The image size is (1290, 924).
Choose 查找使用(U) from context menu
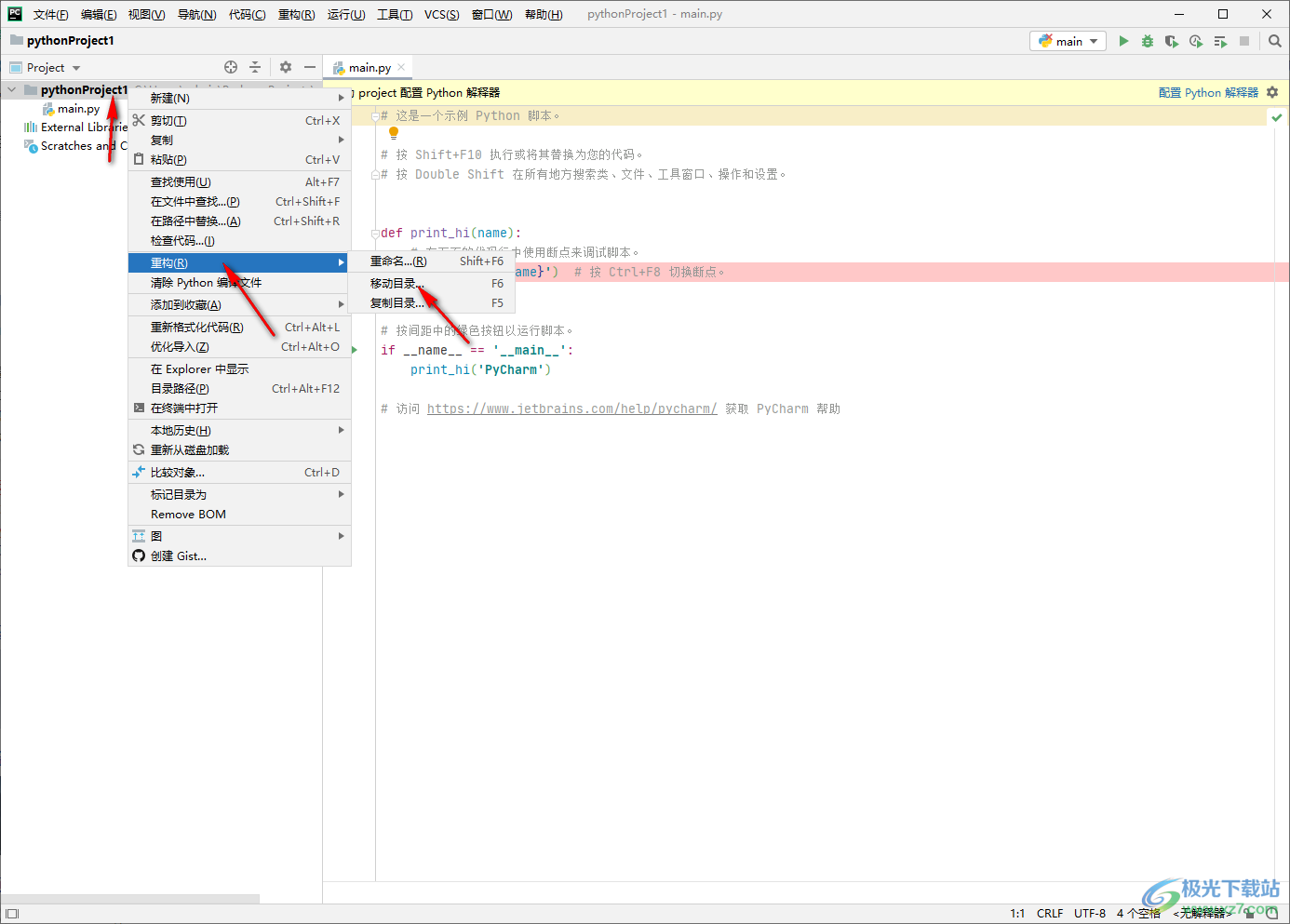click(x=239, y=181)
